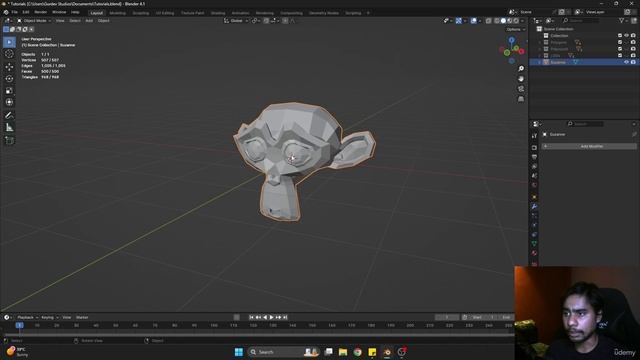Toggle visibility eye of Collection row

(x=626, y=36)
